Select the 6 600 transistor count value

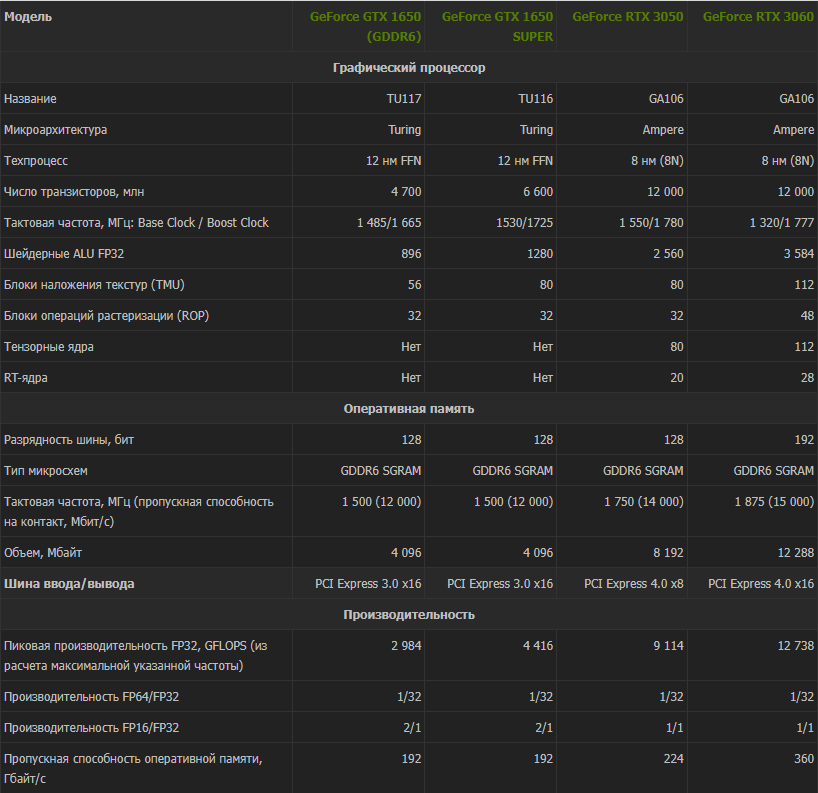[538, 192]
